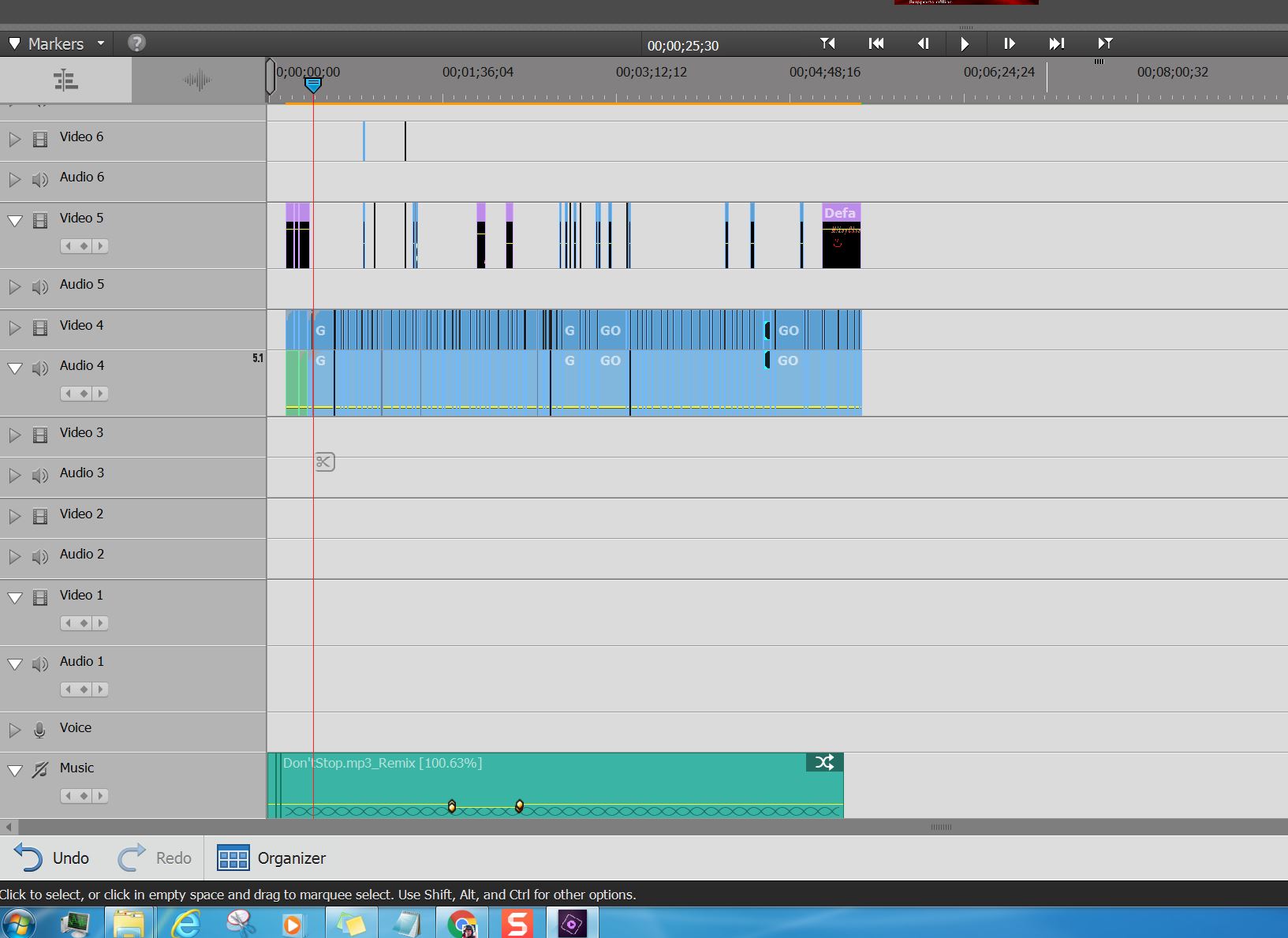Expand the Video 2 track
Screen dimensions: 1288x938
[x=14, y=516]
